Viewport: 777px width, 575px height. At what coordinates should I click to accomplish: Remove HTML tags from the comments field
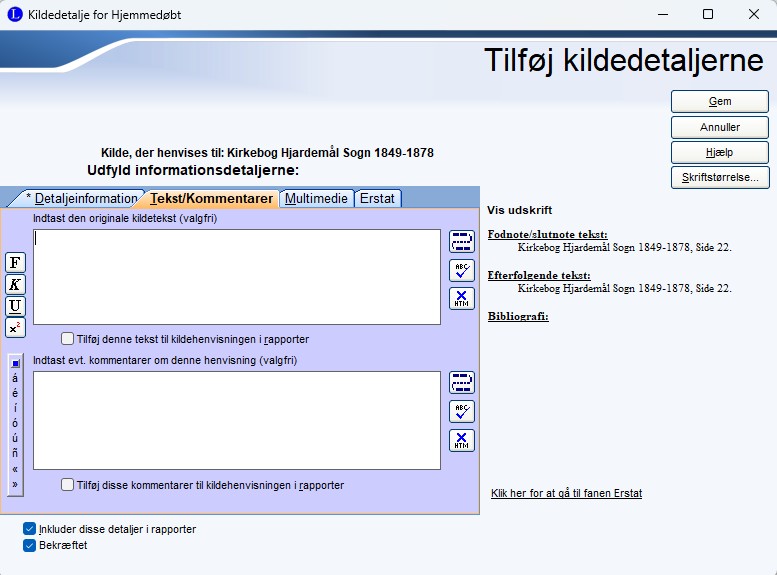[x=461, y=440]
